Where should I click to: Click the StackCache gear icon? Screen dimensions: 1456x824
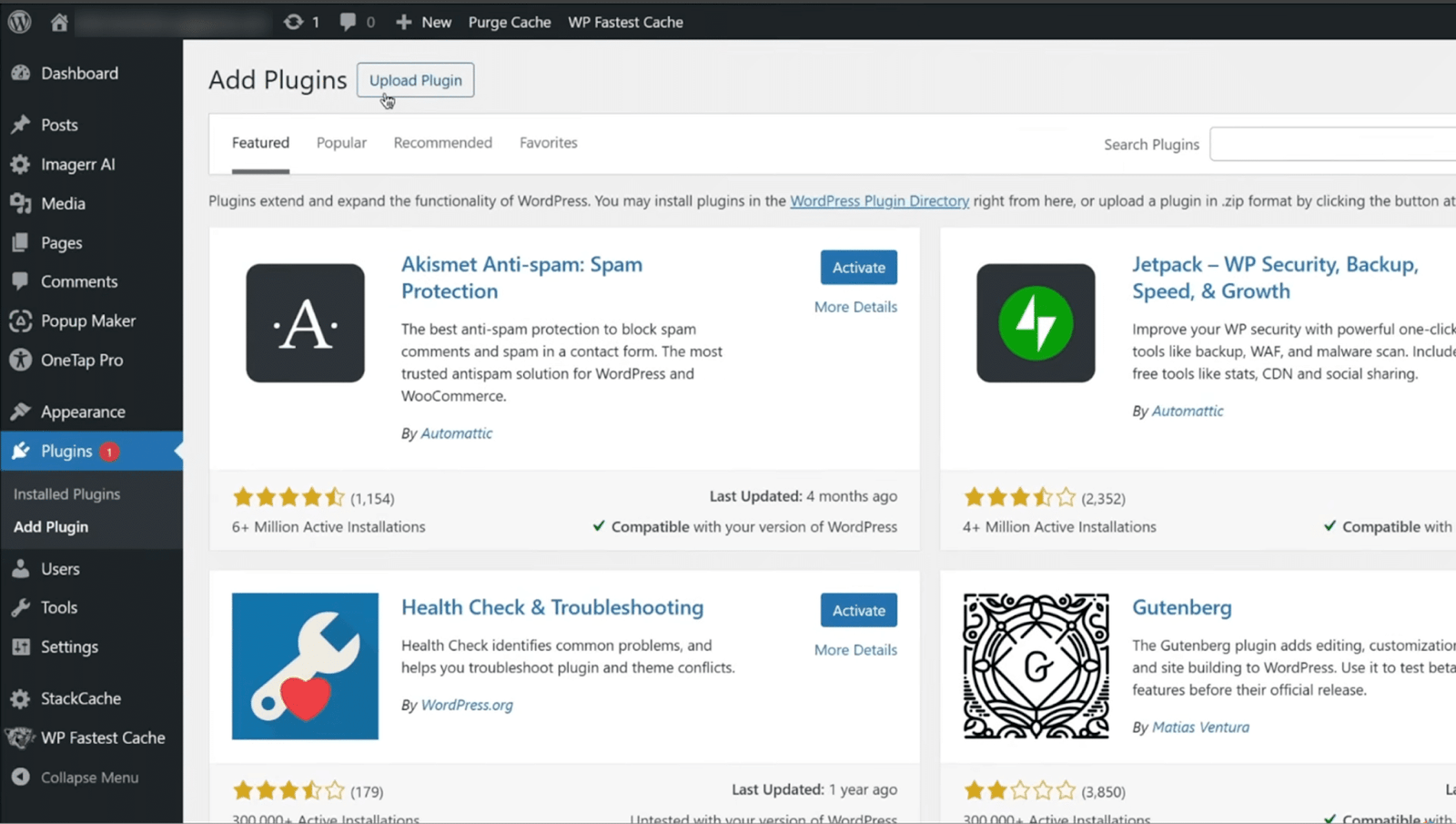(x=21, y=698)
